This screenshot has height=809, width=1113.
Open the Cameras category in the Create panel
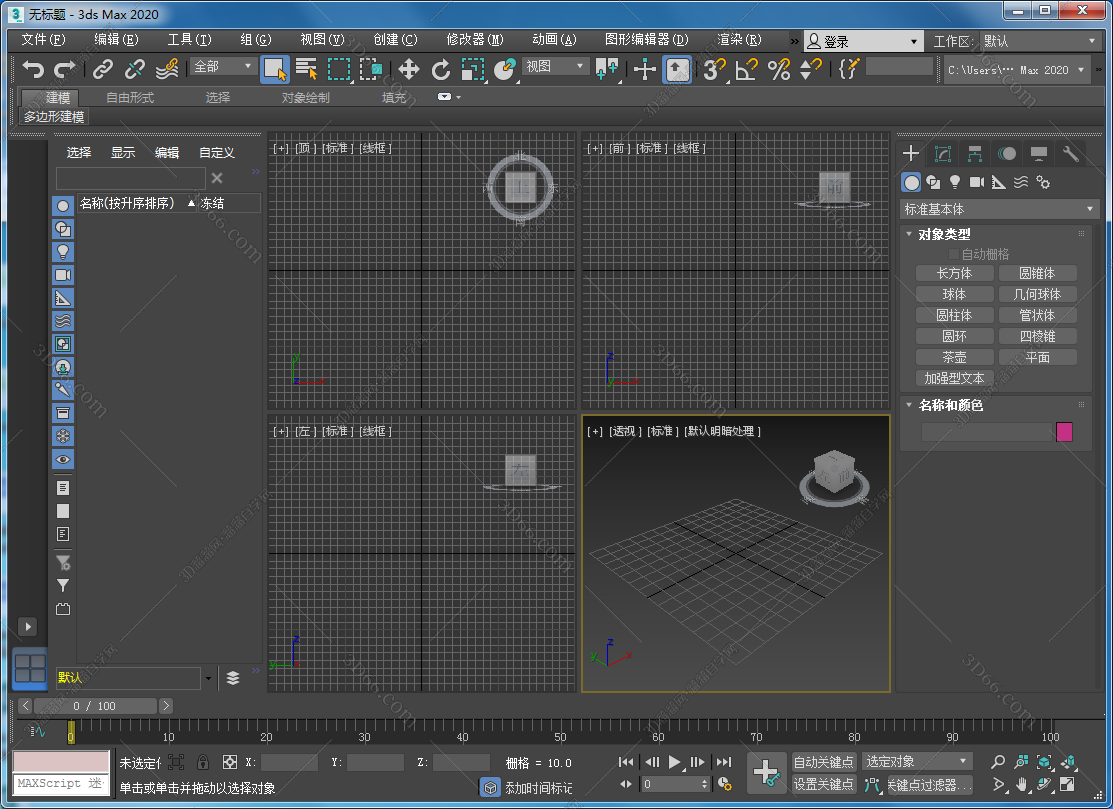977,182
